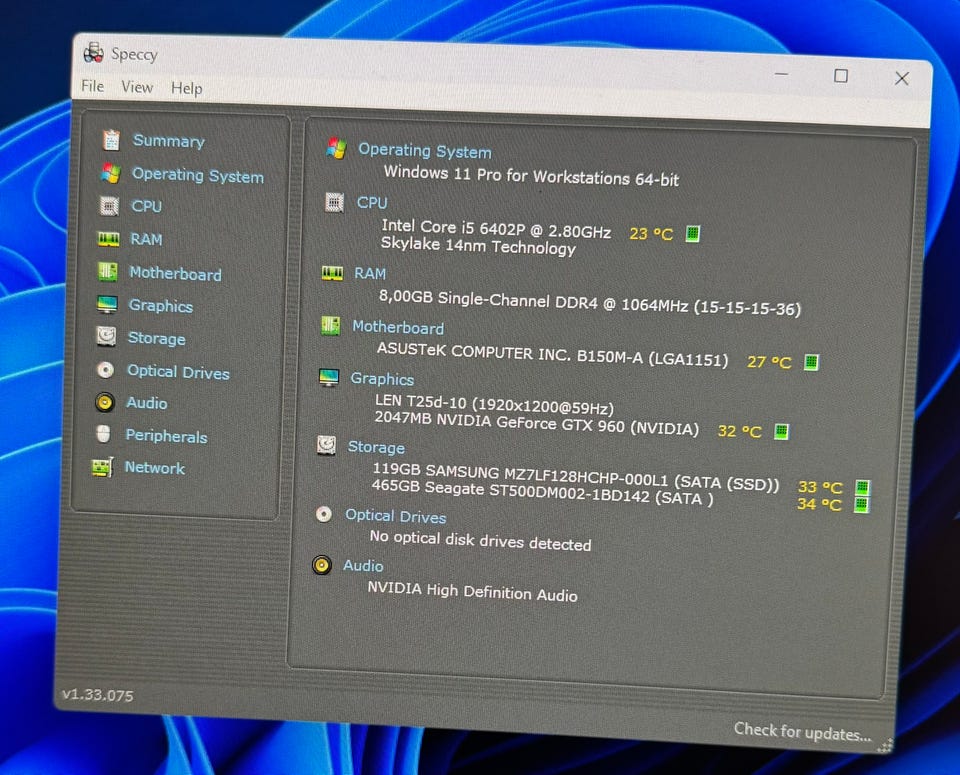Click 'NVIDIA High Definition Audio' text
This screenshot has width=960, height=775.
pyautogui.click(x=472, y=591)
